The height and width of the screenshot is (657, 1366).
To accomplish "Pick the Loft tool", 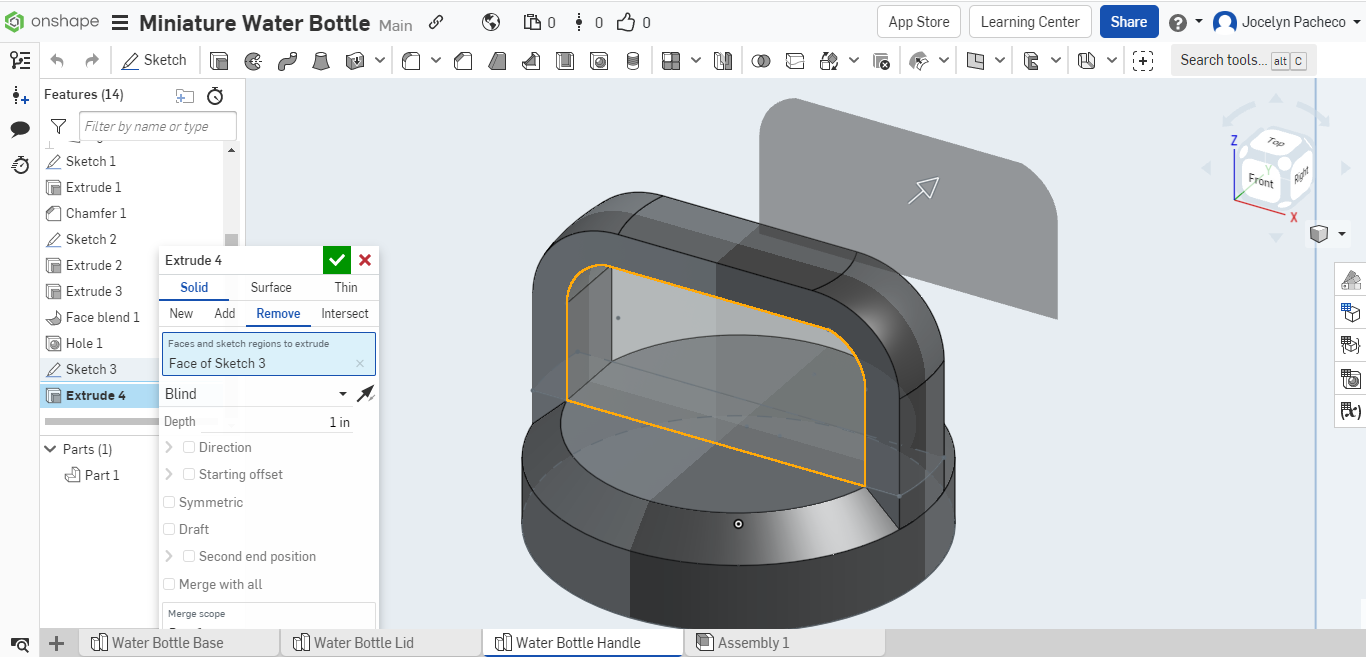I will pyautogui.click(x=321, y=61).
